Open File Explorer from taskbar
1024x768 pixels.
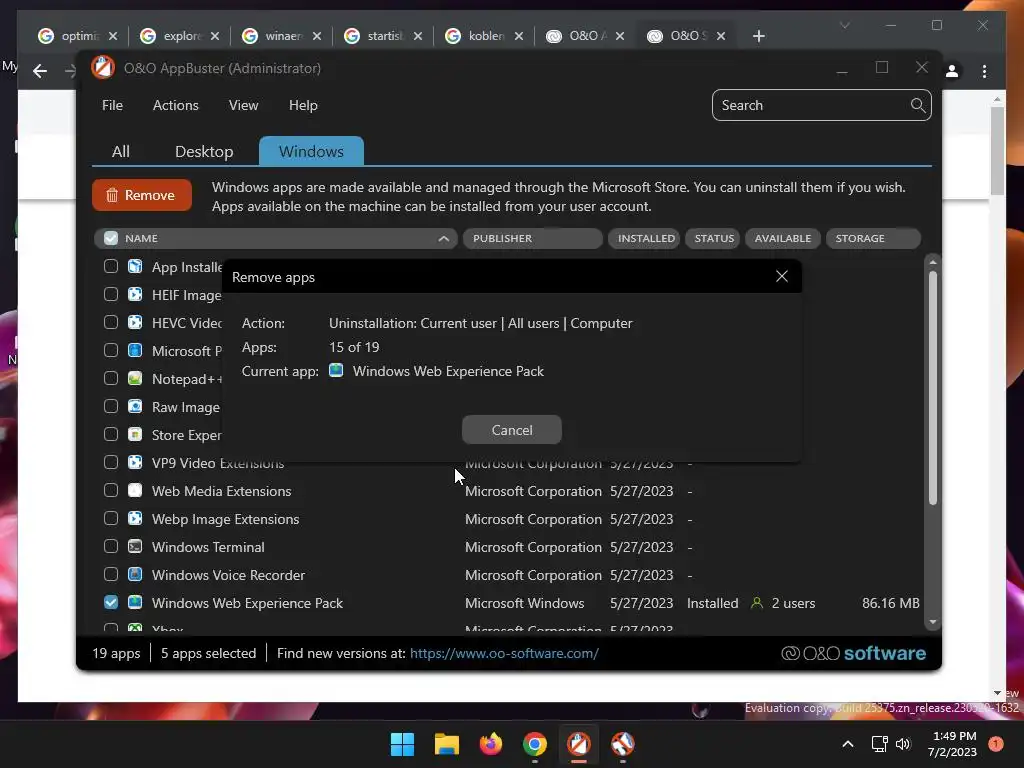pyautogui.click(x=447, y=744)
